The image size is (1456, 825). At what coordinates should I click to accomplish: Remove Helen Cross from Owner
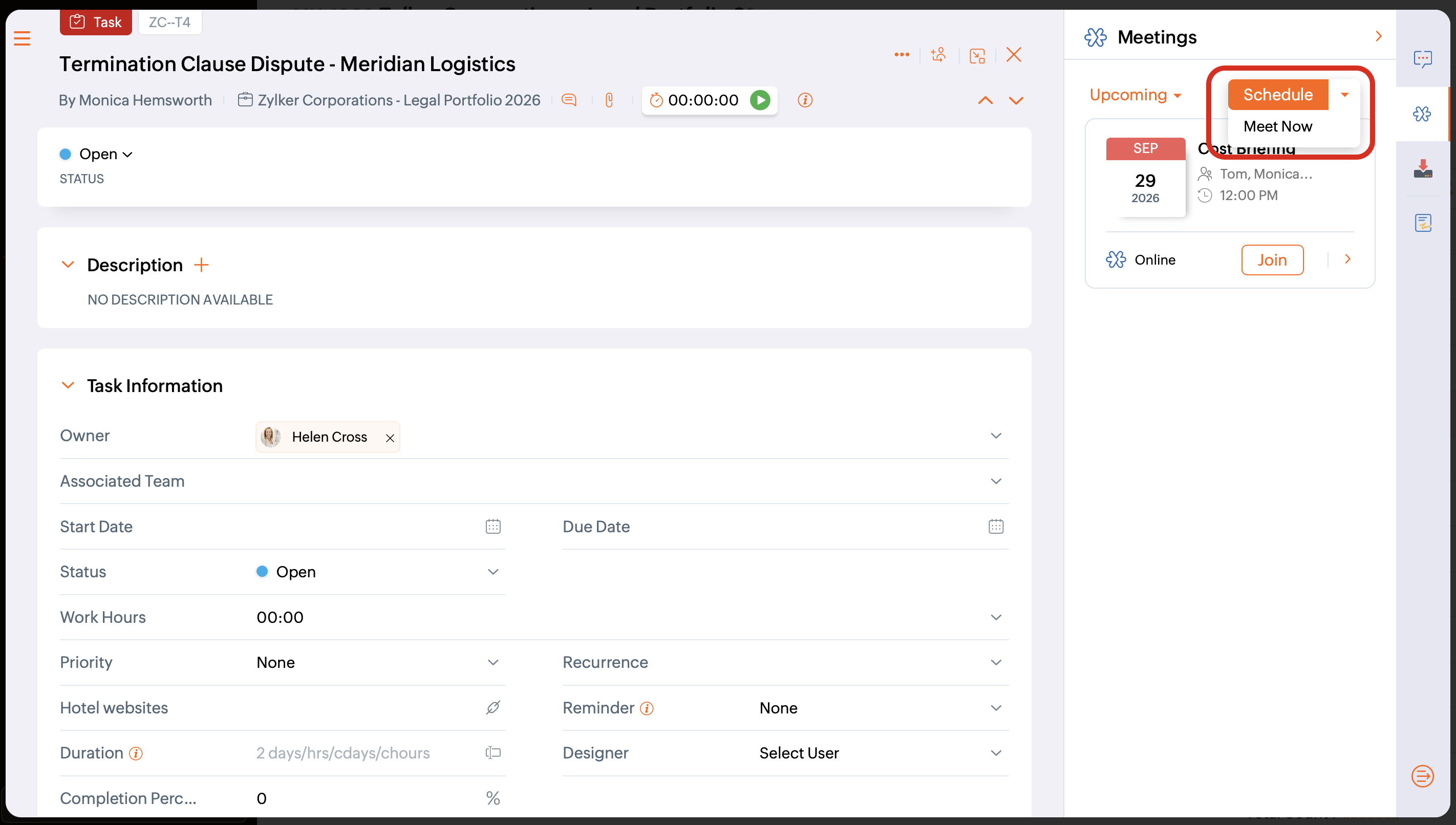coord(390,438)
